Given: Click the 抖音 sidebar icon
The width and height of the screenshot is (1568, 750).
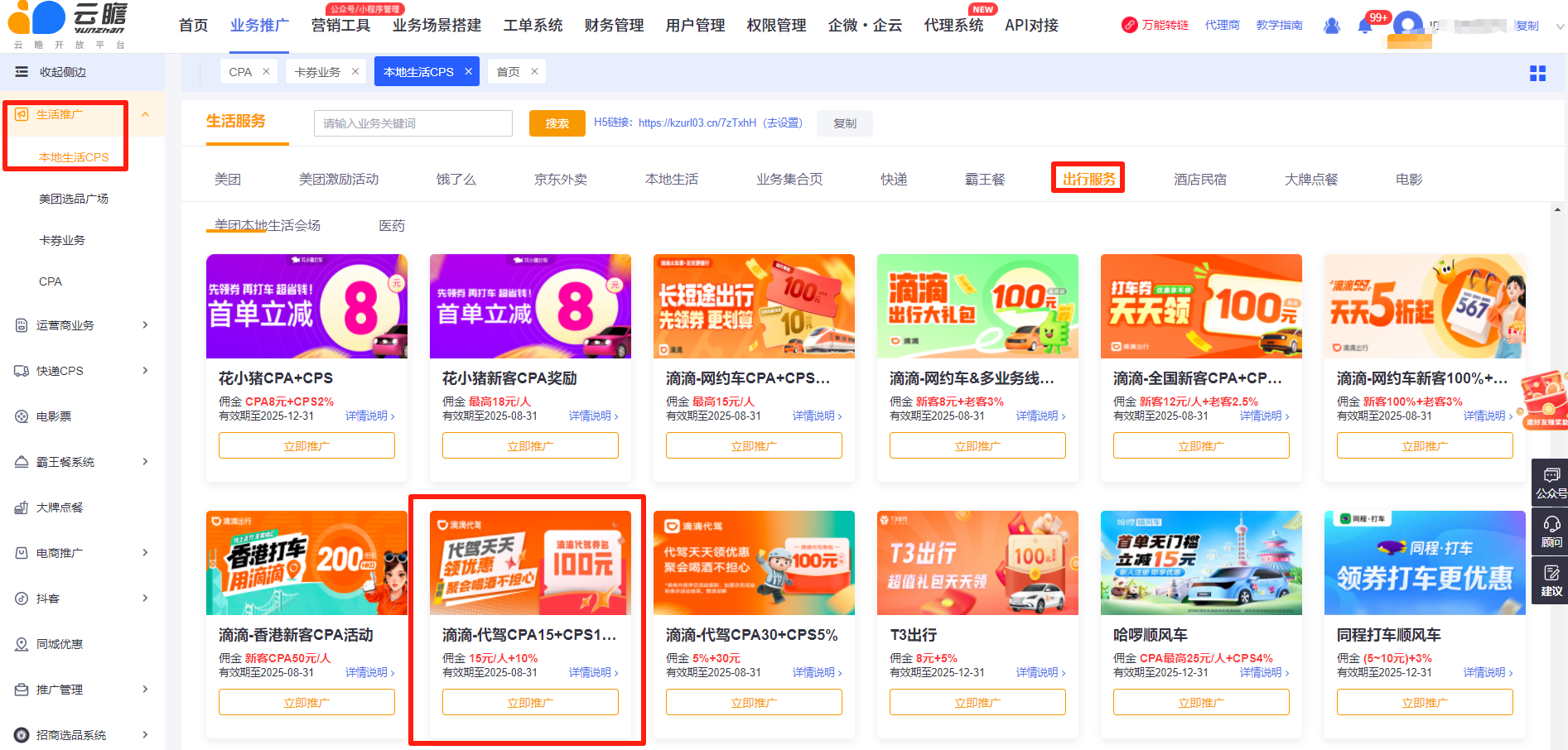Looking at the screenshot, I should tap(22, 599).
